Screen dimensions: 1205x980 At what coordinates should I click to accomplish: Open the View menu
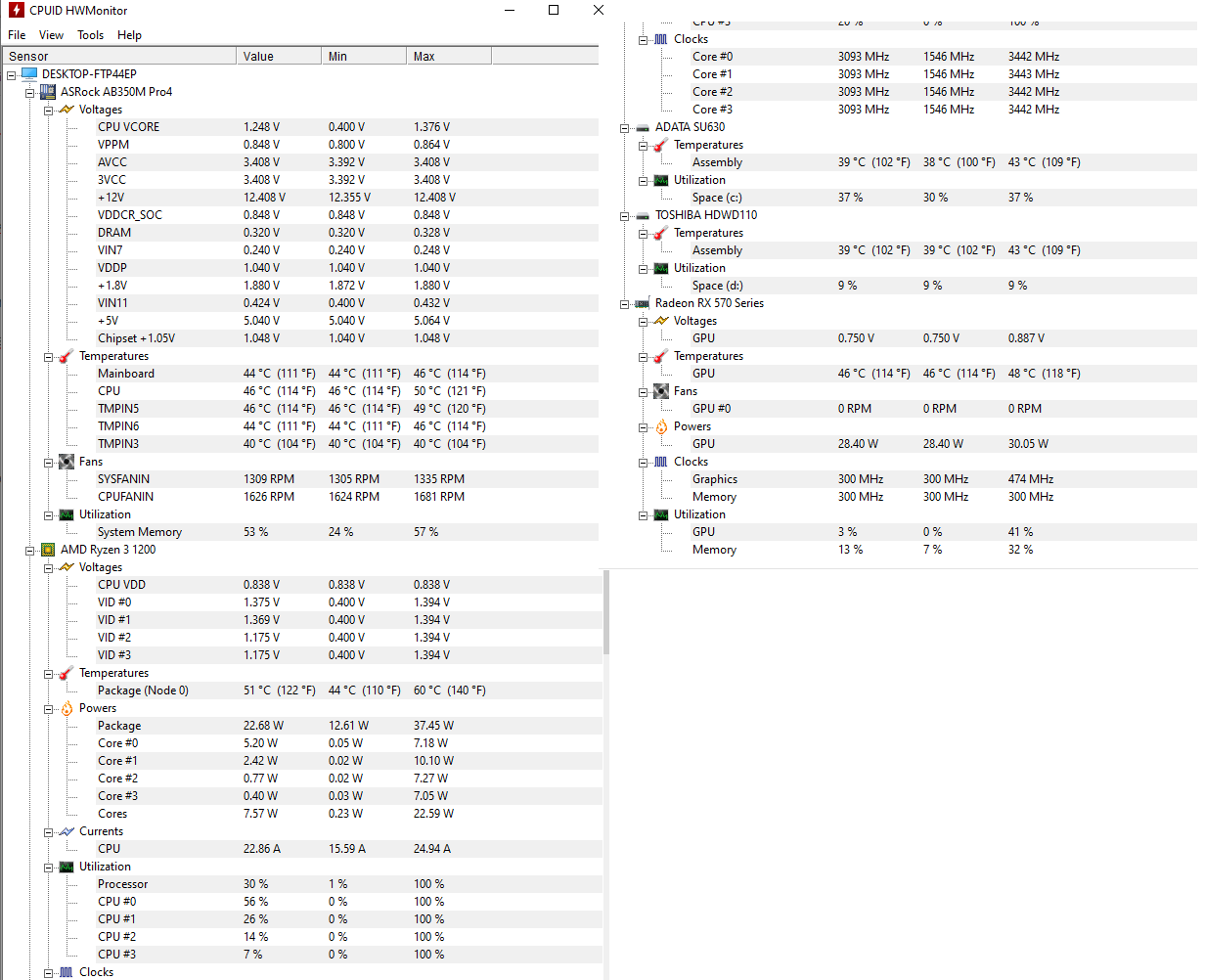pyautogui.click(x=52, y=35)
